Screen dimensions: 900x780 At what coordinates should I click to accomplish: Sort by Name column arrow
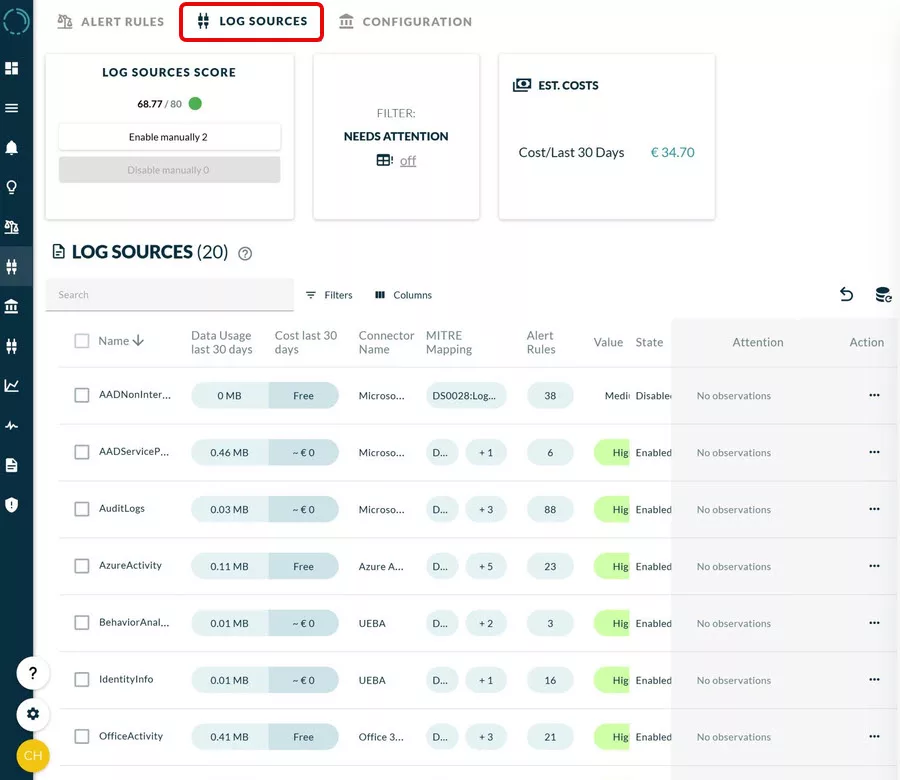click(138, 341)
